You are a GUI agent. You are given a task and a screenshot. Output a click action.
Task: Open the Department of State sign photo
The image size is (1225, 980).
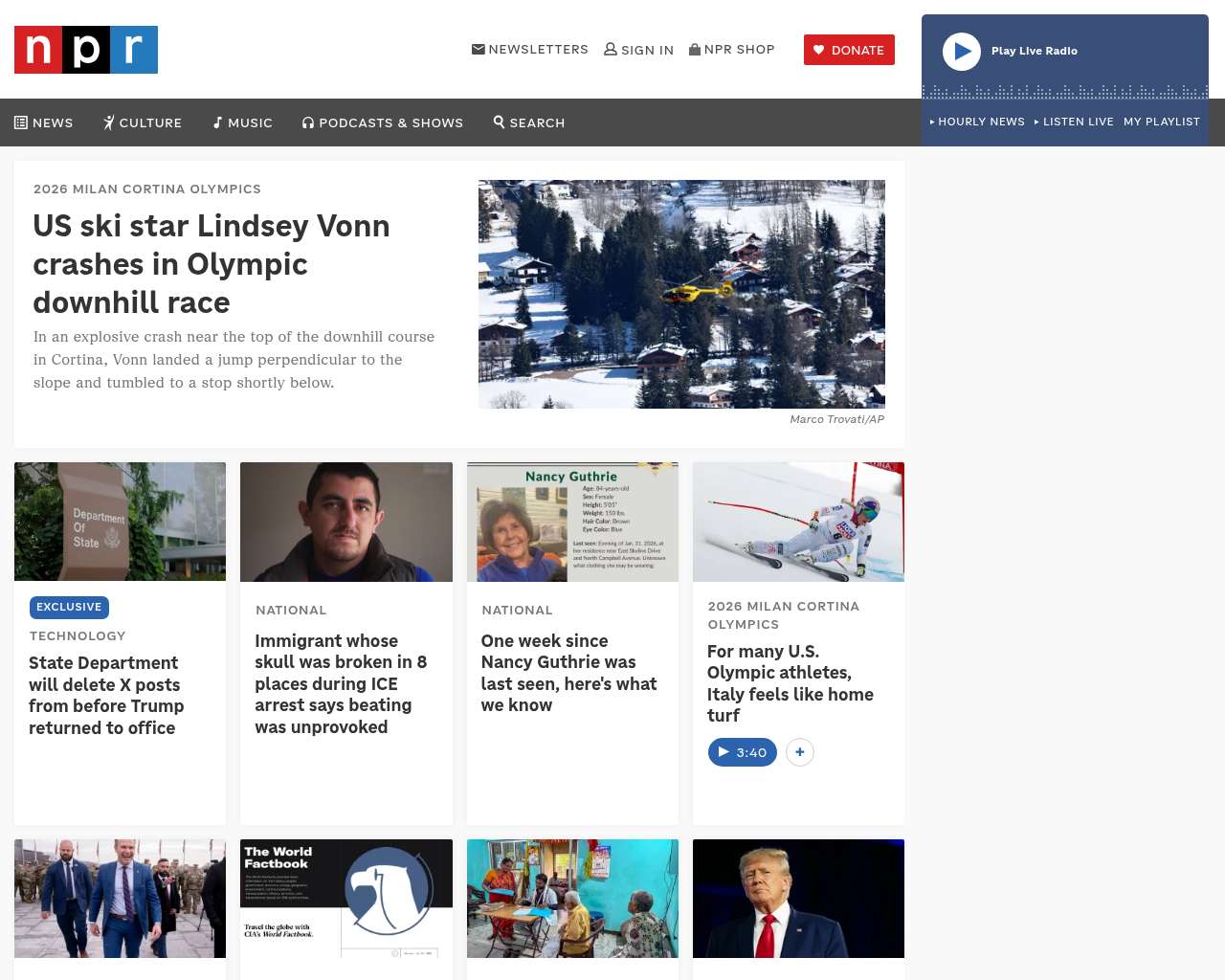coord(121,522)
